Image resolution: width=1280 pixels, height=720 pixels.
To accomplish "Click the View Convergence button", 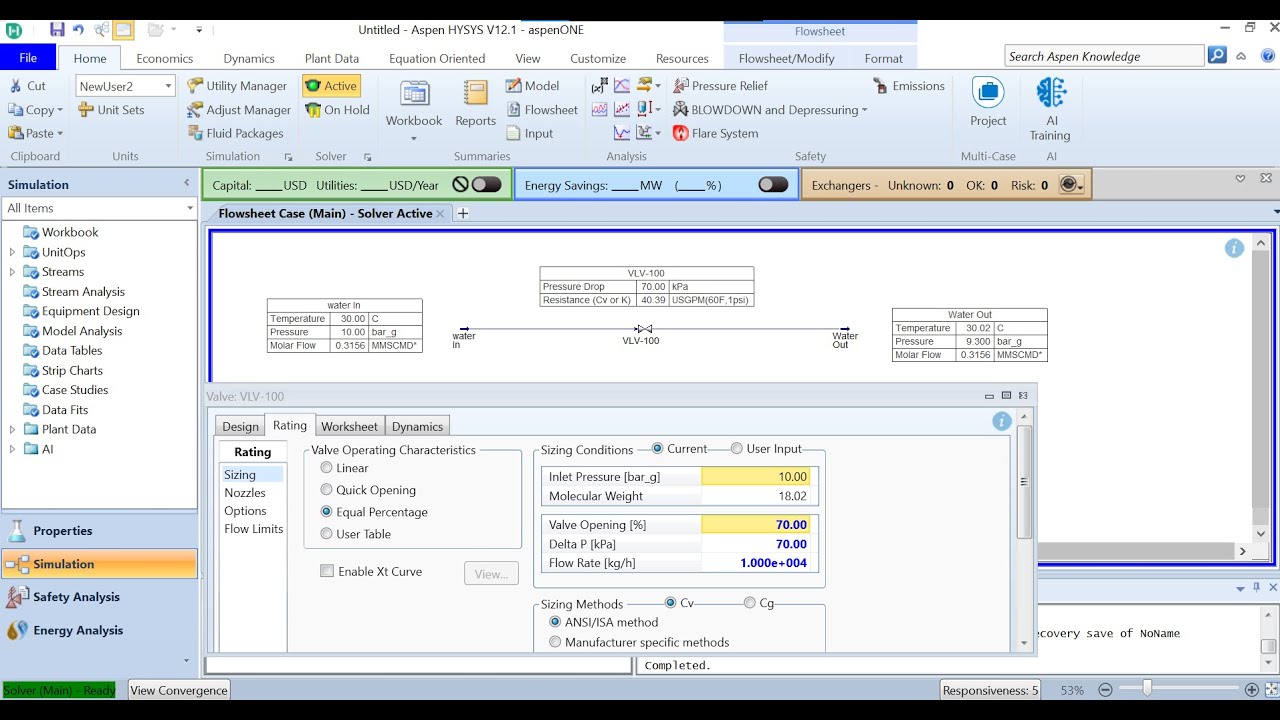I will coord(179,690).
